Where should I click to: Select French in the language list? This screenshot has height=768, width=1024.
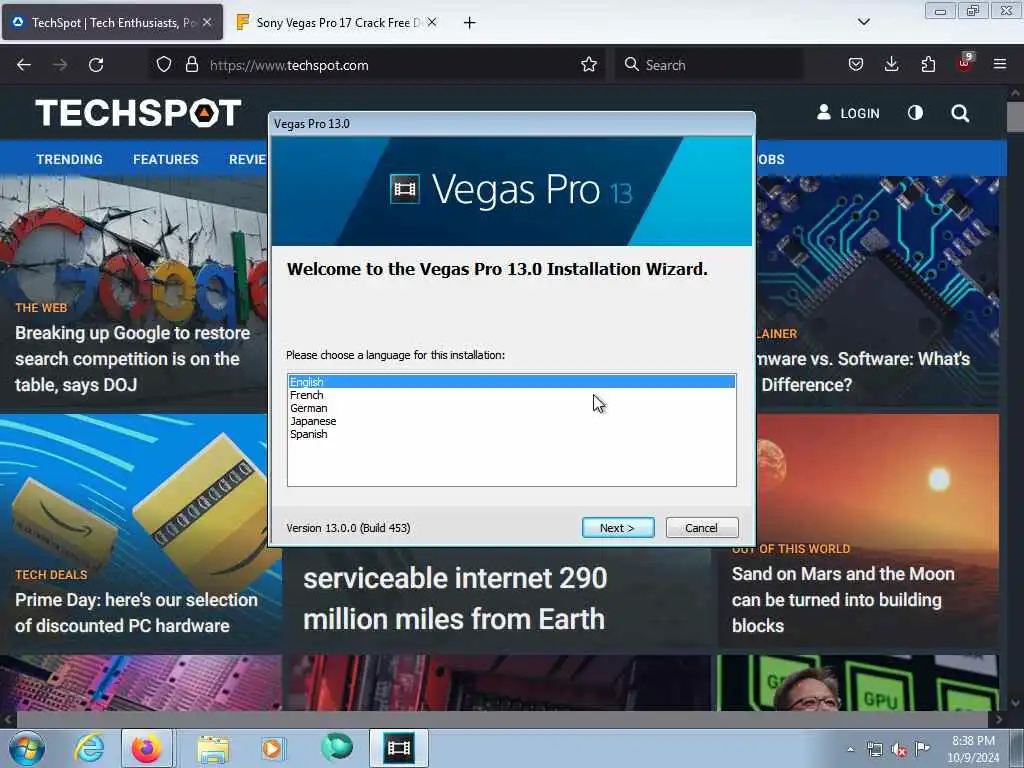click(x=511, y=395)
